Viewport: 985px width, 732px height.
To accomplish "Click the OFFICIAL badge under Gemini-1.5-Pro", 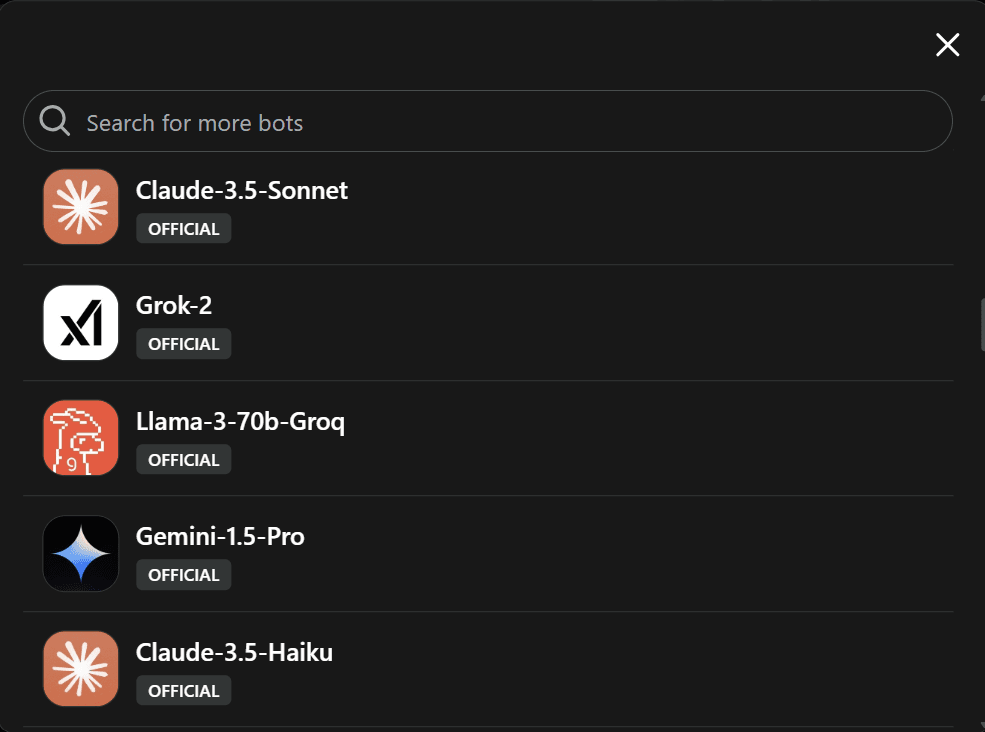I will pos(184,575).
